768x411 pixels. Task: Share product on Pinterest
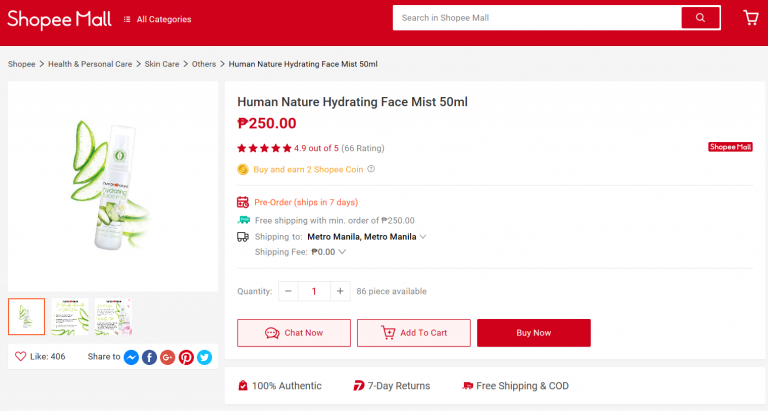tap(186, 357)
